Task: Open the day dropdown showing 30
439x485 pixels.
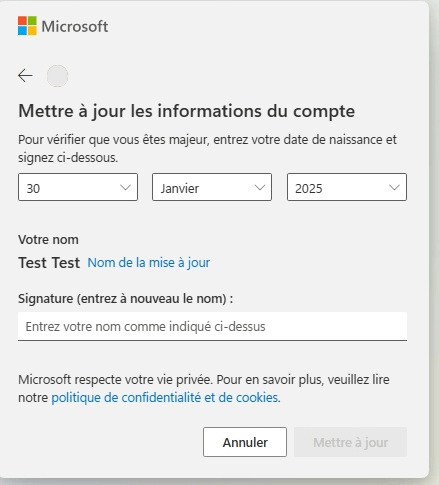Action: [78, 187]
